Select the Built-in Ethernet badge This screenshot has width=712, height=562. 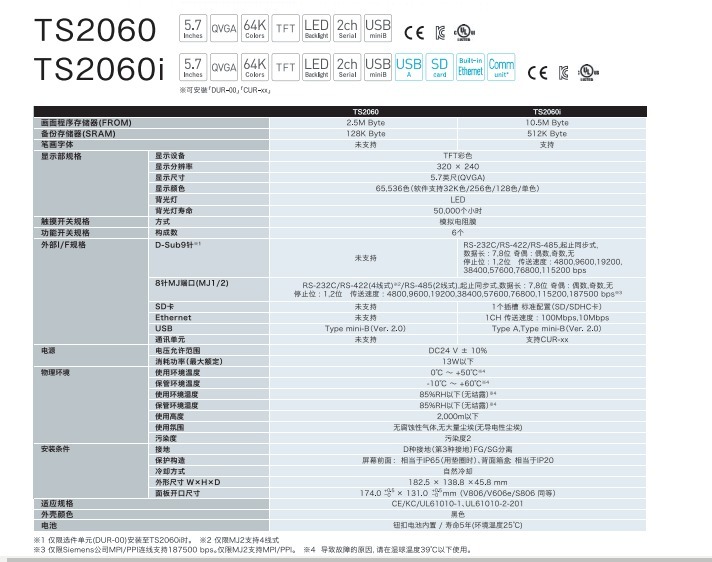[x=470, y=67]
